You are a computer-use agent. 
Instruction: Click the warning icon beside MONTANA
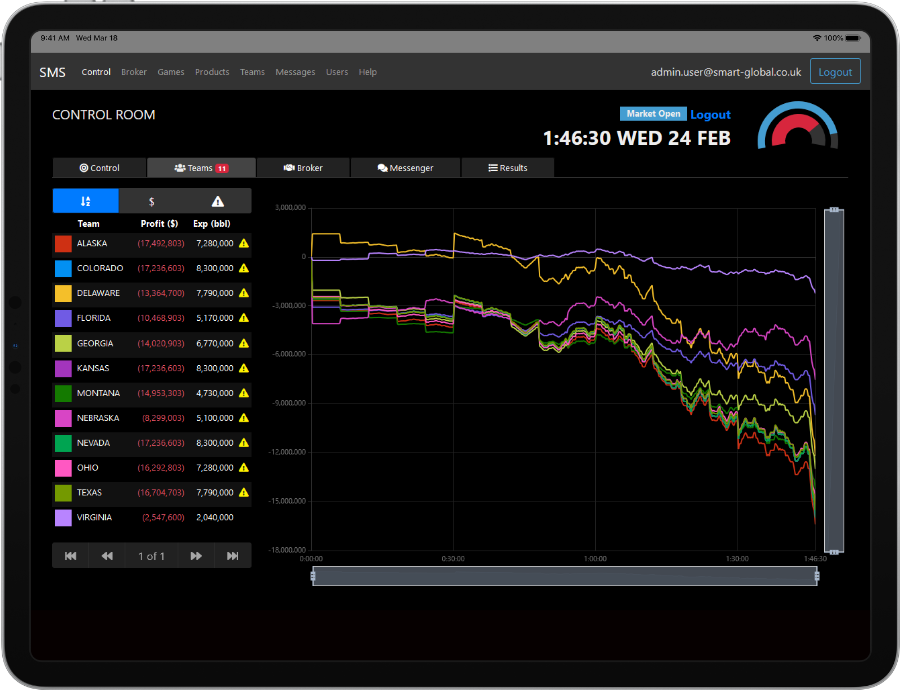(244, 393)
